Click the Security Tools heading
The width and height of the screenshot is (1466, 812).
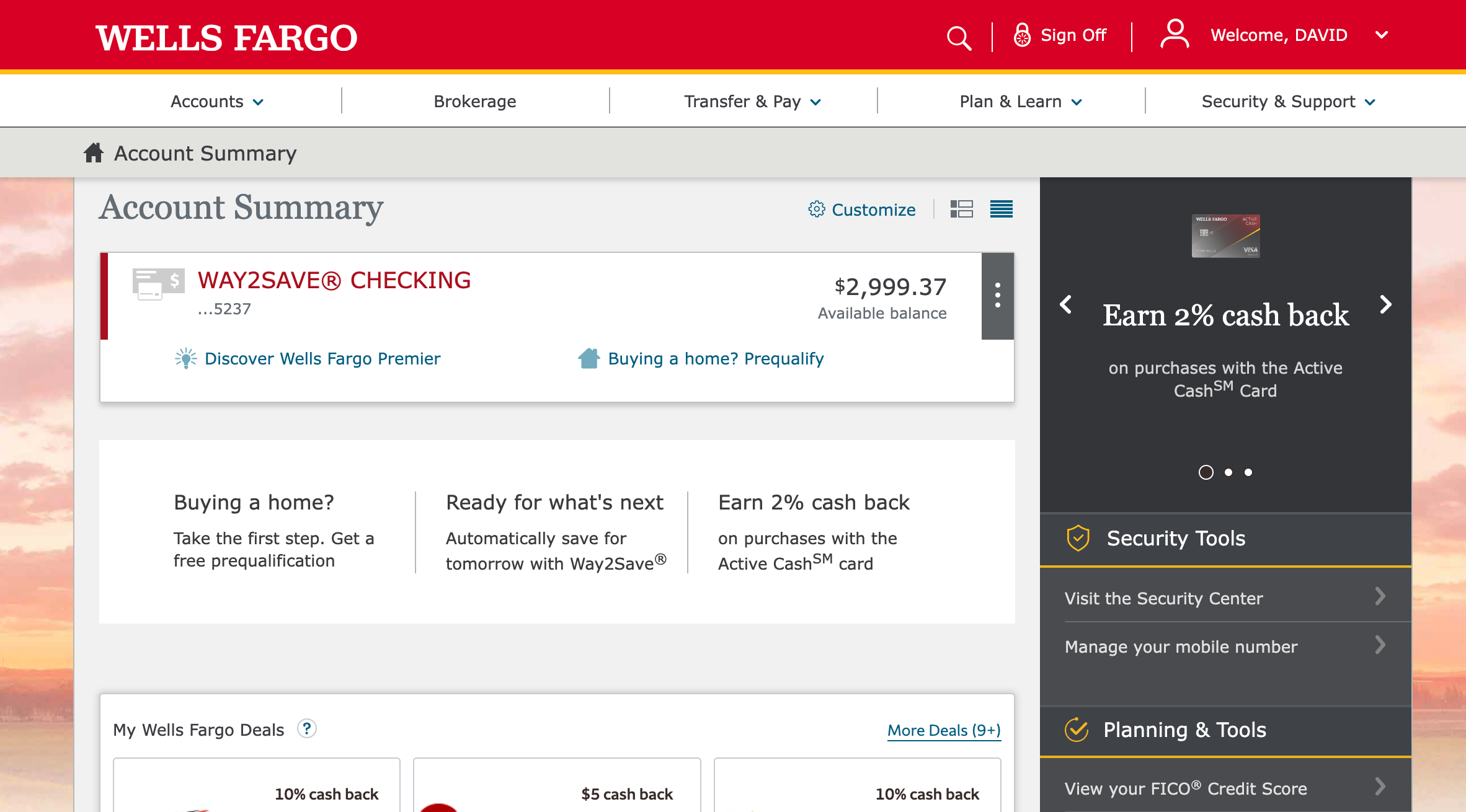(1176, 538)
